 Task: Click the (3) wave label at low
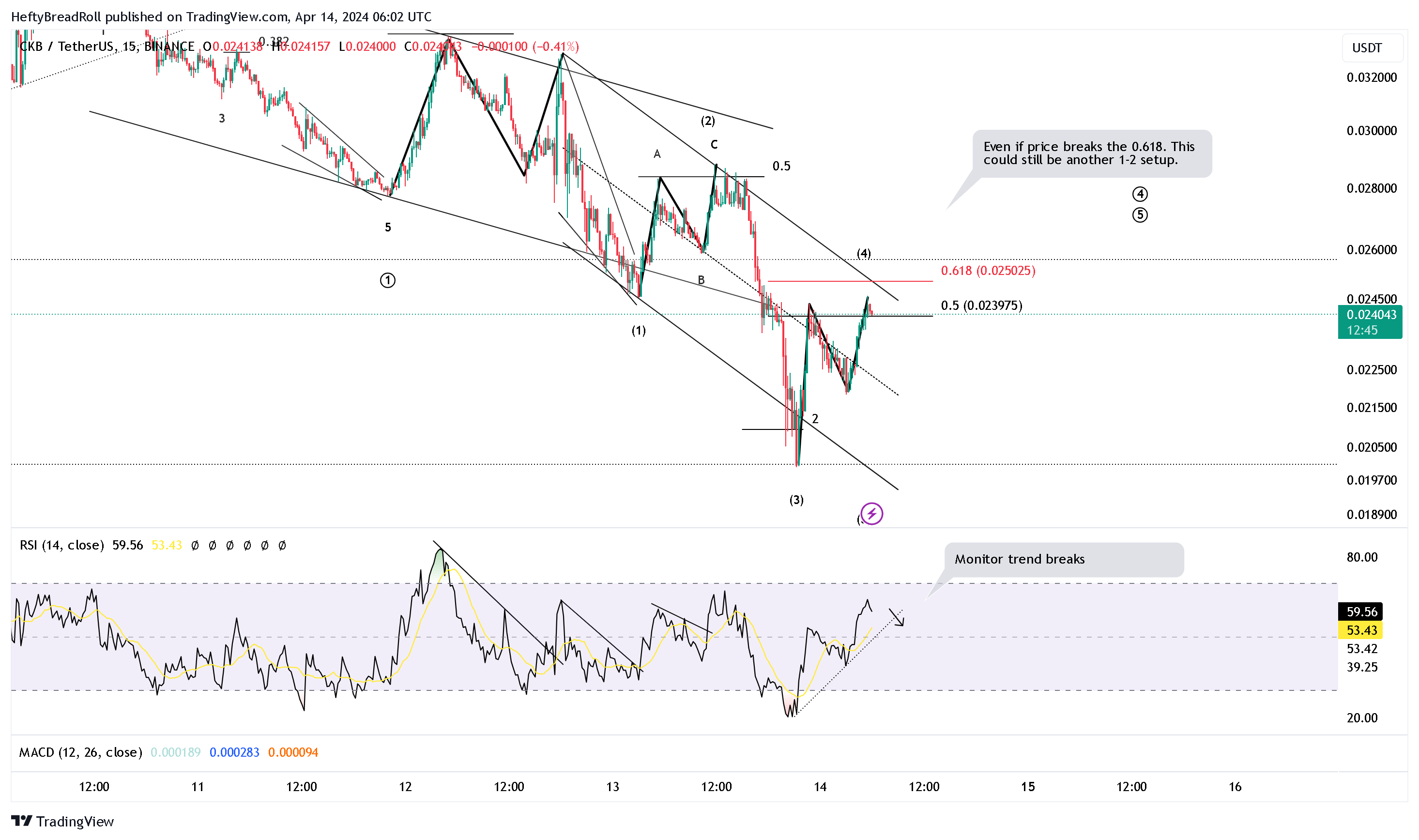click(x=796, y=500)
